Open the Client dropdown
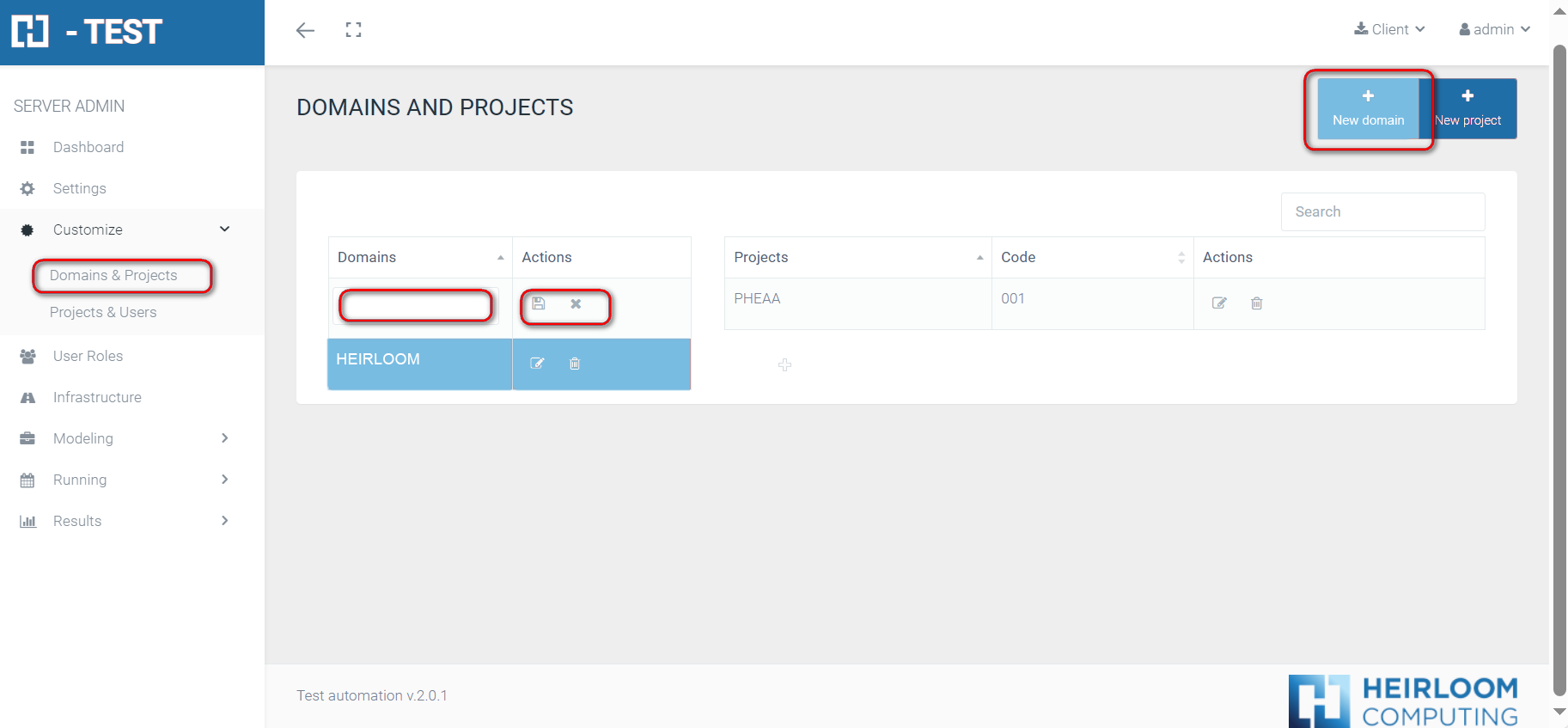1568x728 pixels. tap(1389, 29)
